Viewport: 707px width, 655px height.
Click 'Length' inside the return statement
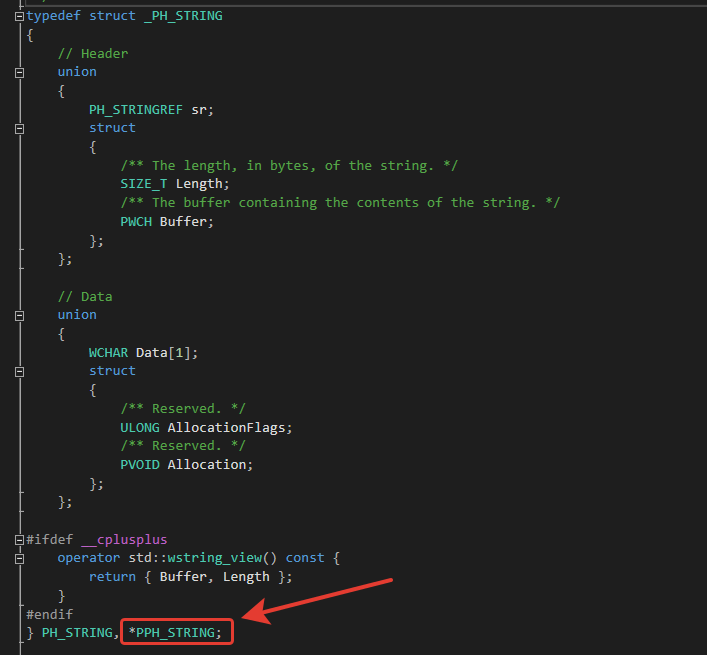(246, 577)
